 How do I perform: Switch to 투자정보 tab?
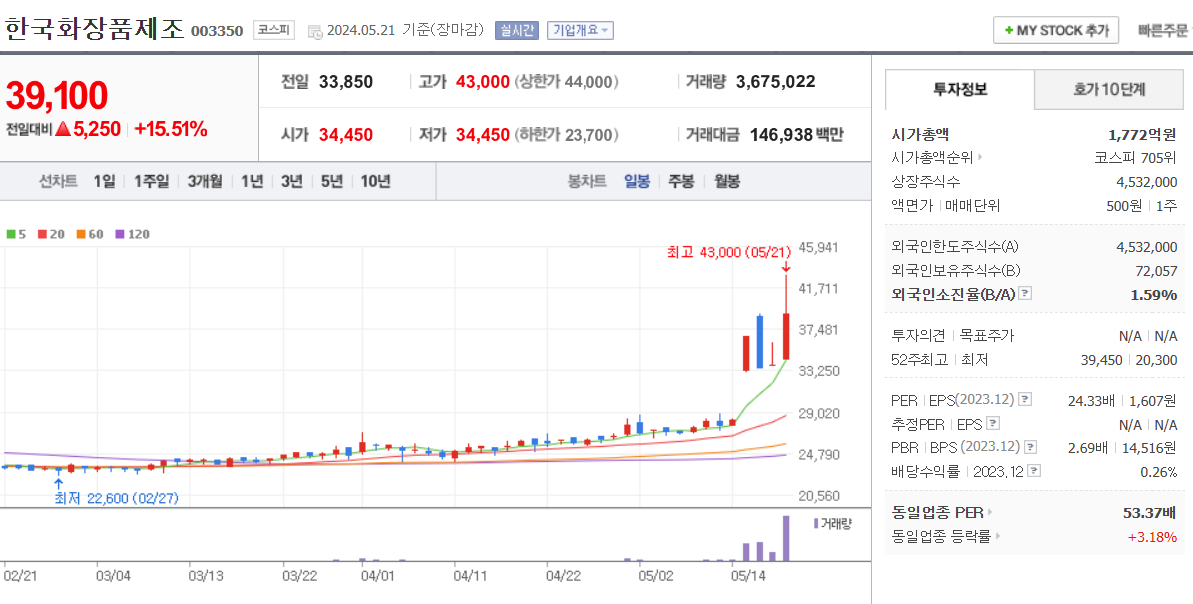click(959, 90)
